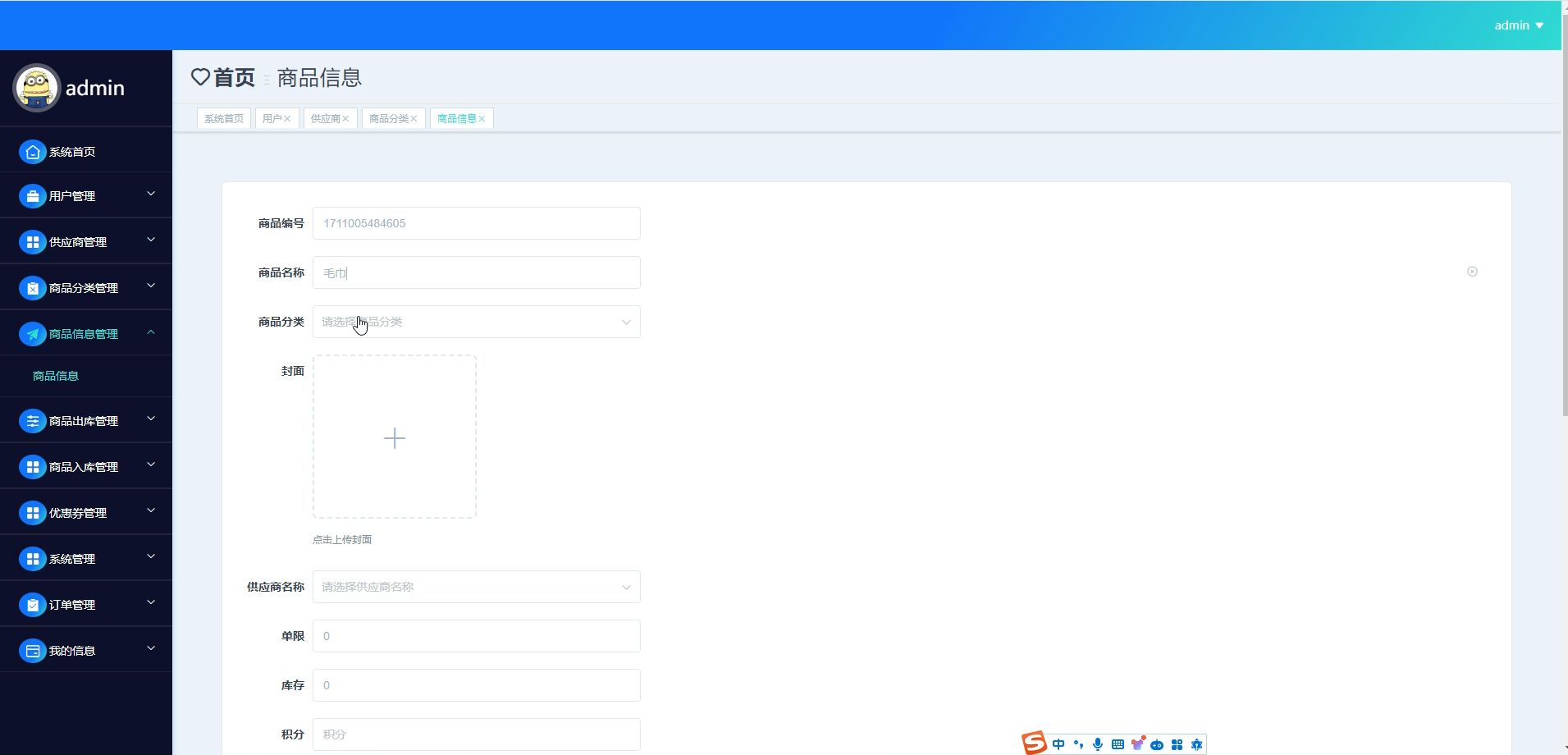
Task: Close the 商品信息 tab
Action: [482, 119]
